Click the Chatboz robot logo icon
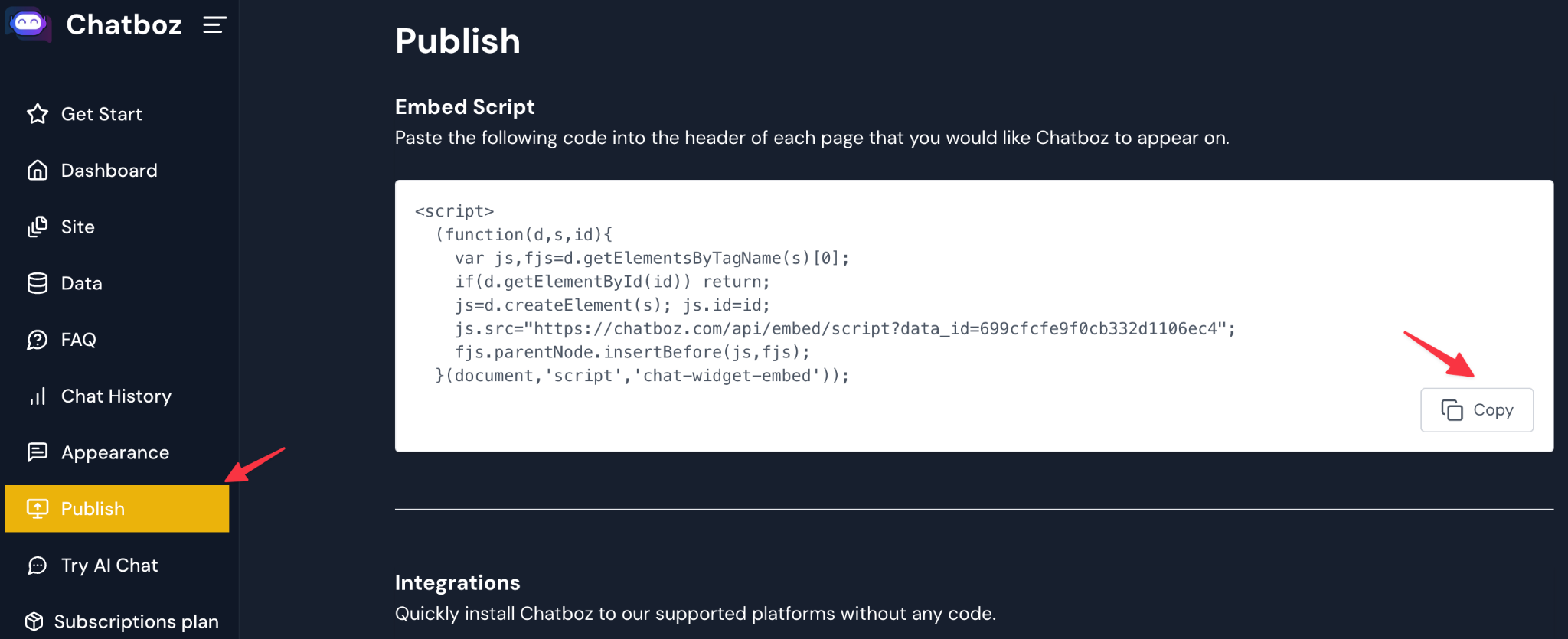The height and width of the screenshot is (639, 1568). [x=28, y=24]
